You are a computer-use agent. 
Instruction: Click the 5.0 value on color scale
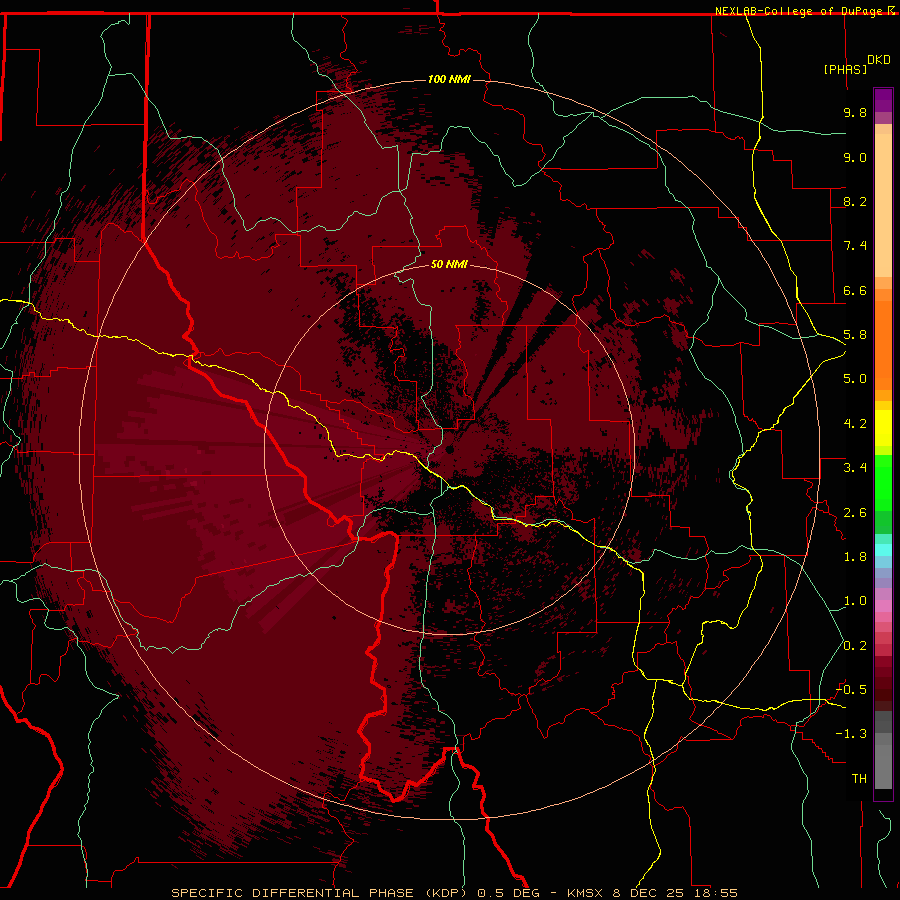[x=855, y=379]
